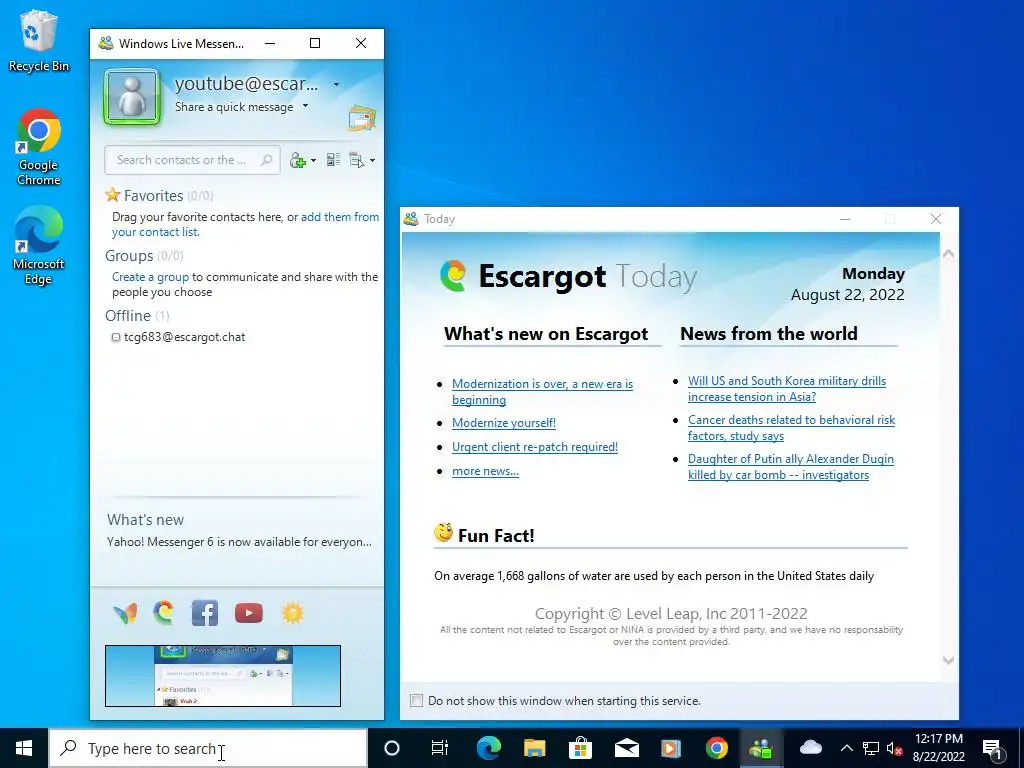Expand the Share a quick message arrow
The image size is (1024, 768).
[305, 106]
